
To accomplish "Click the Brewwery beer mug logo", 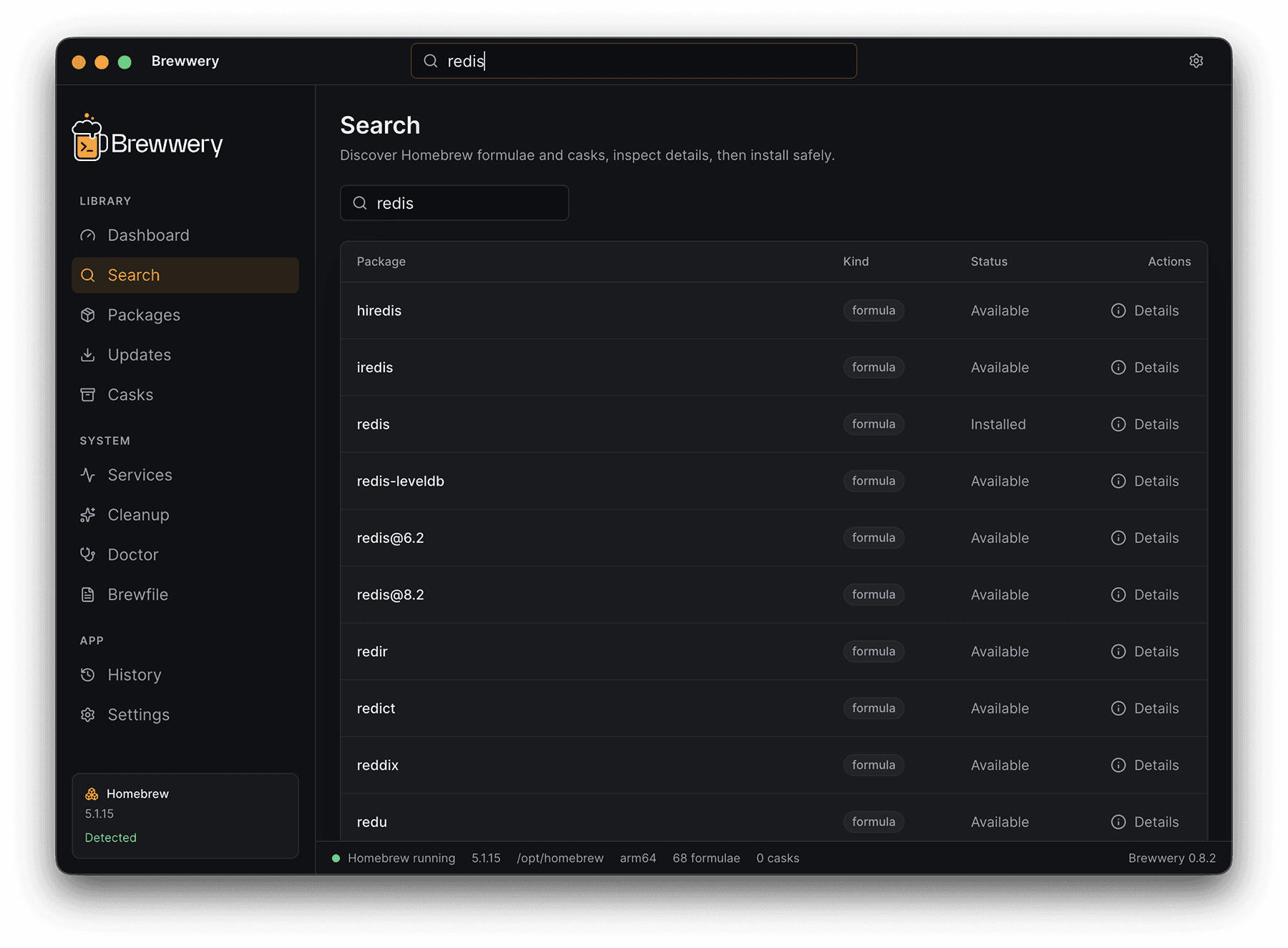I will [89, 137].
